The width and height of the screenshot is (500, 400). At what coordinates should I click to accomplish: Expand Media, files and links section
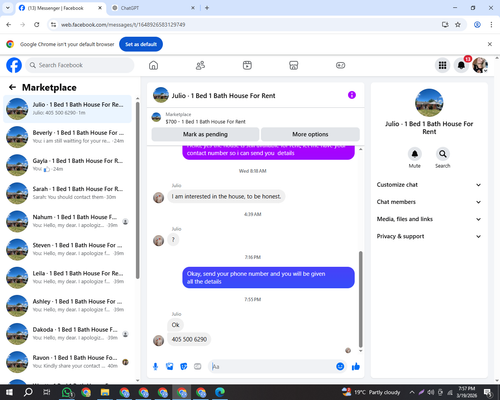coord(429,219)
